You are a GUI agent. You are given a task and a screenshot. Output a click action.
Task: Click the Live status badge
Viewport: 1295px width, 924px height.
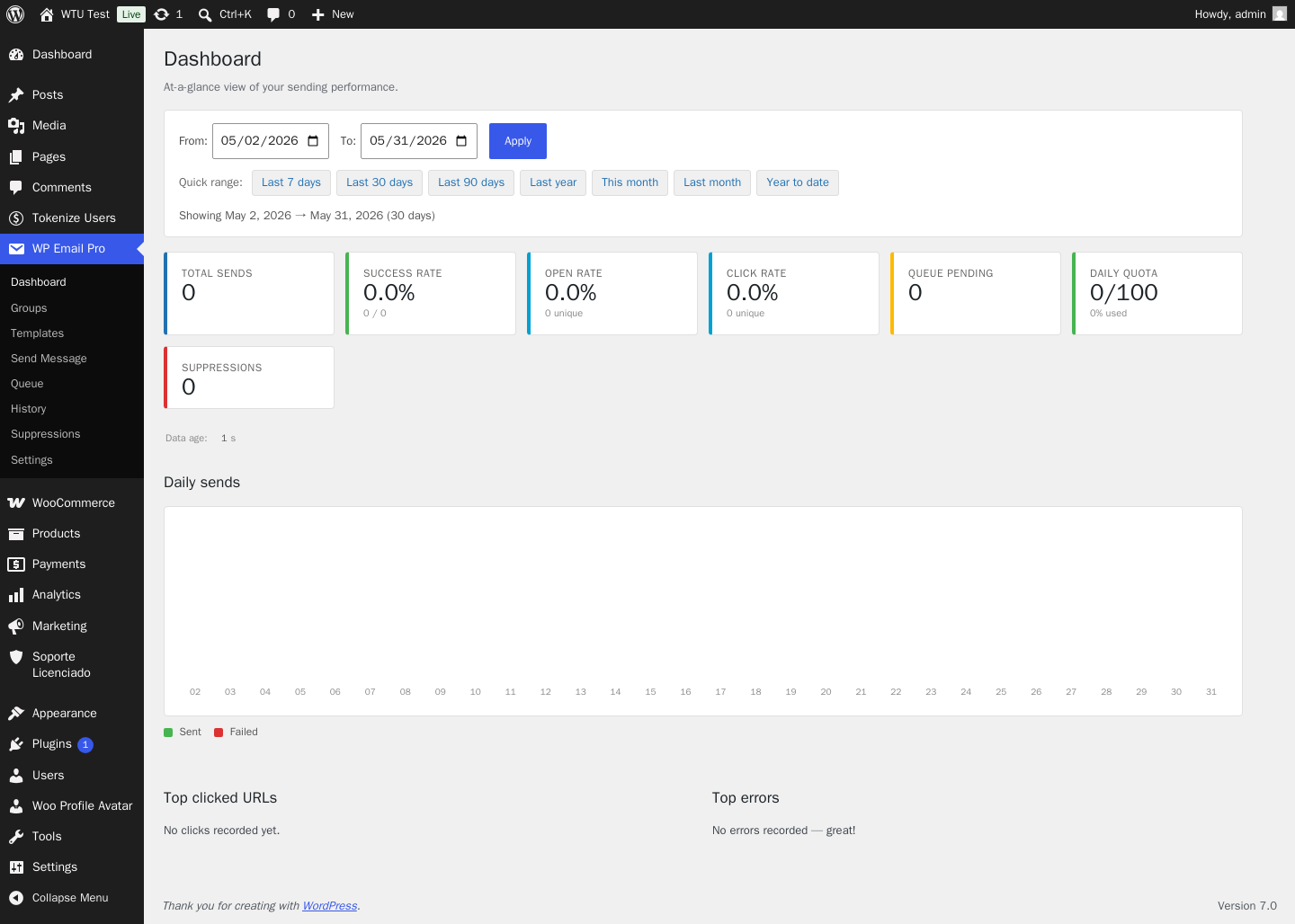[131, 14]
